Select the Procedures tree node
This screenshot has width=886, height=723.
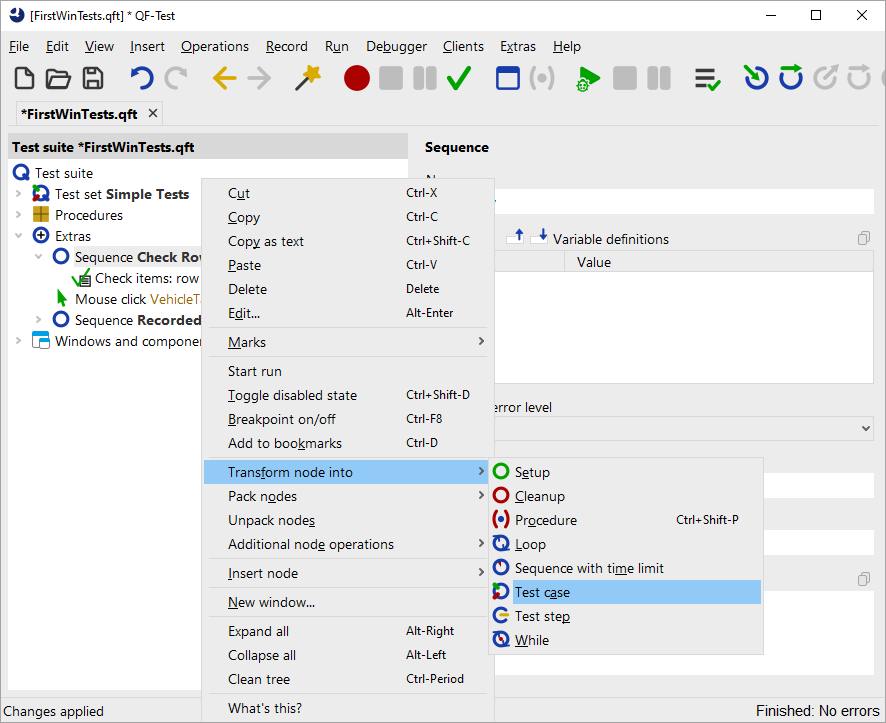88,215
